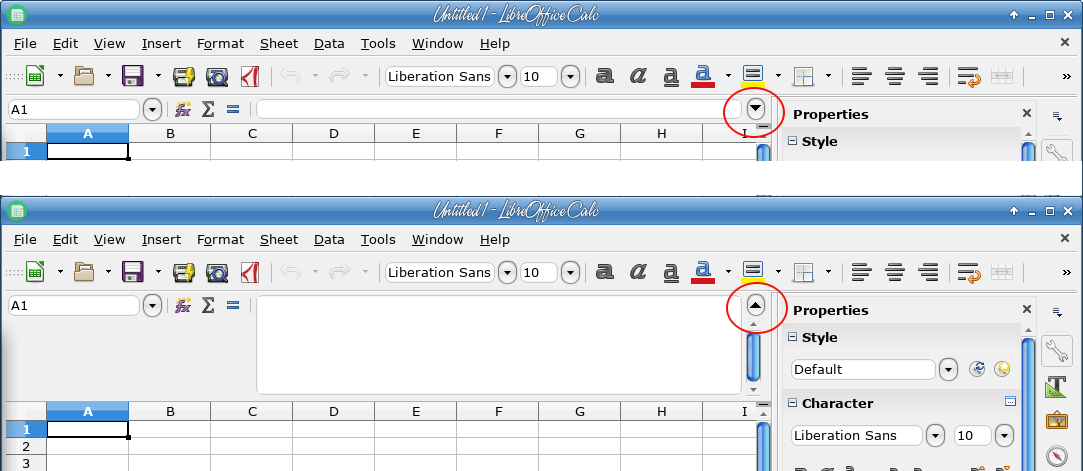Viewport: 1083px width, 471px height.
Task: Click the equals Function icon in top window
Action: (x=233, y=109)
